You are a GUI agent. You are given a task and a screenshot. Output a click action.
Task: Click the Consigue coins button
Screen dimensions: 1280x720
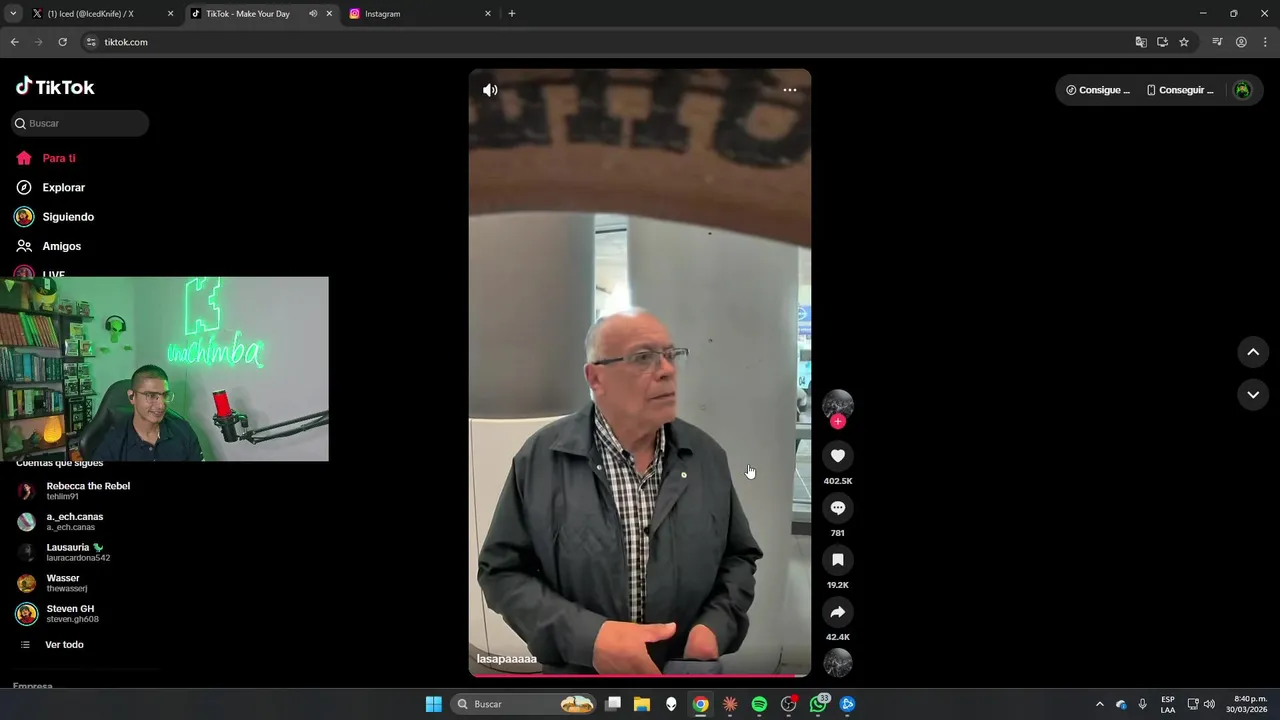pos(1098,90)
